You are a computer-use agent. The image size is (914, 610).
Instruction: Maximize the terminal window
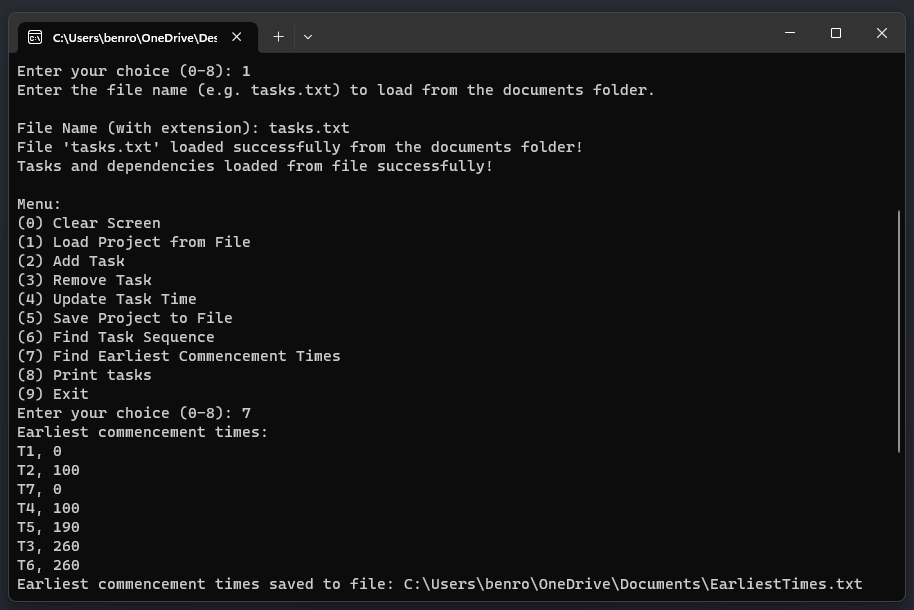point(836,33)
